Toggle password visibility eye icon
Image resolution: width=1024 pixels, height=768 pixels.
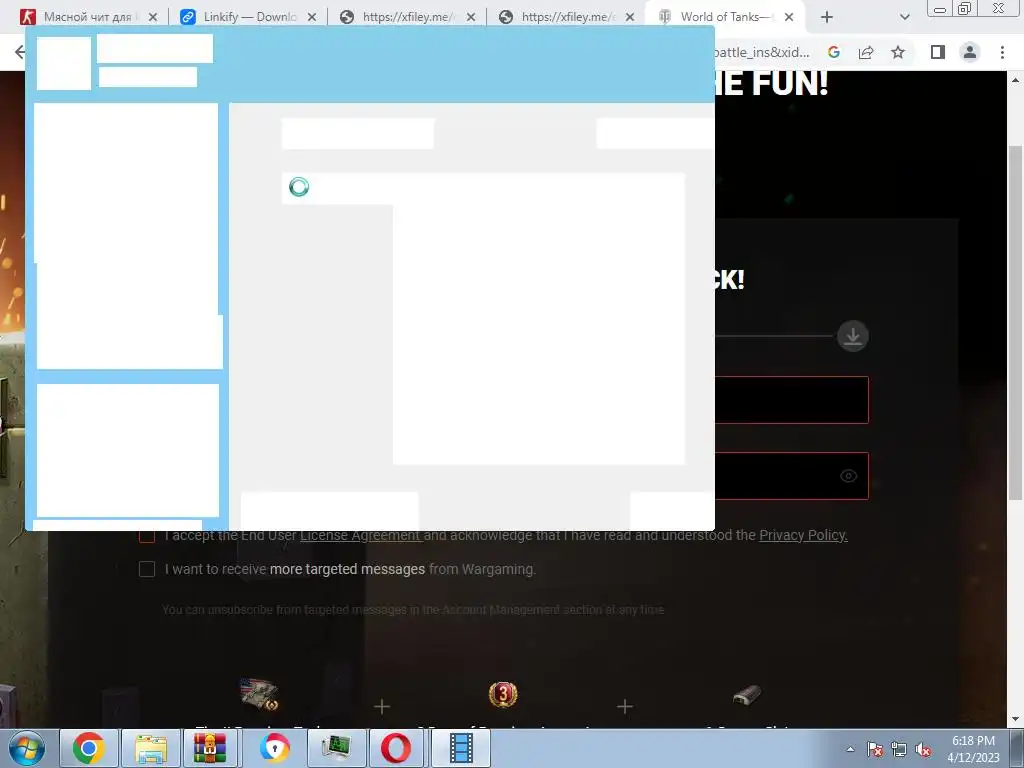point(848,475)
